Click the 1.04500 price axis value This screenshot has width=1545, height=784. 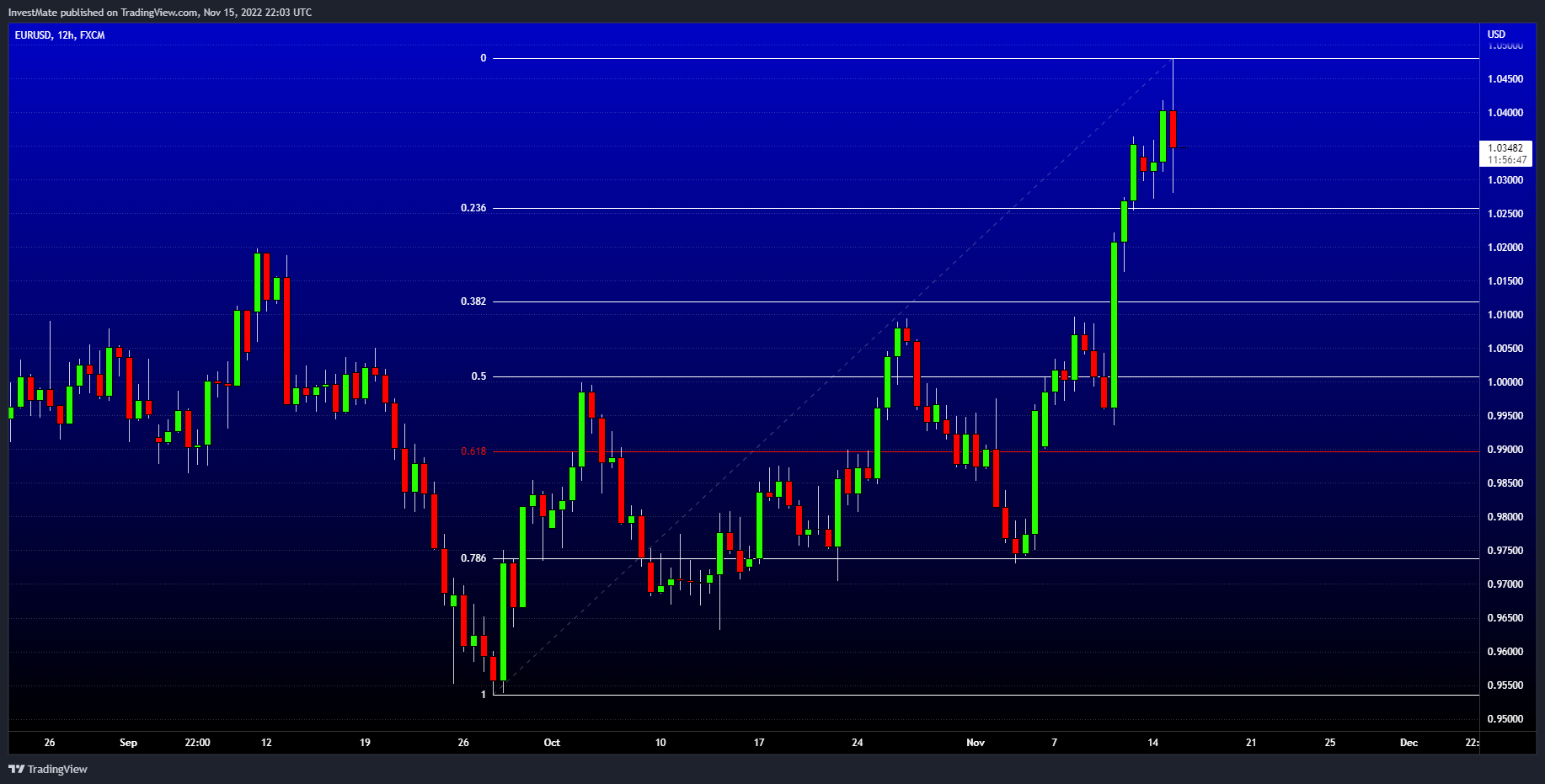point(1505,79)
